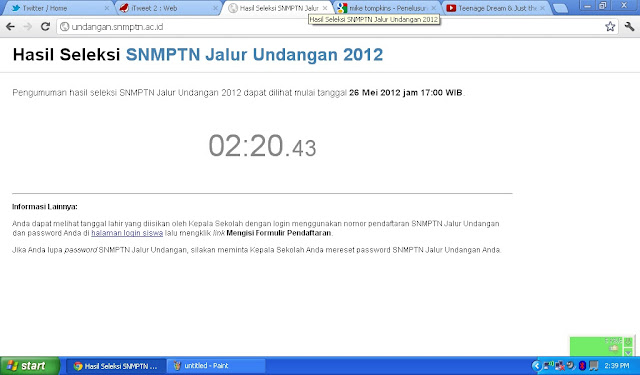Restore down the Chrome window
Screen dimensions: 640x375
pos(602,5)
